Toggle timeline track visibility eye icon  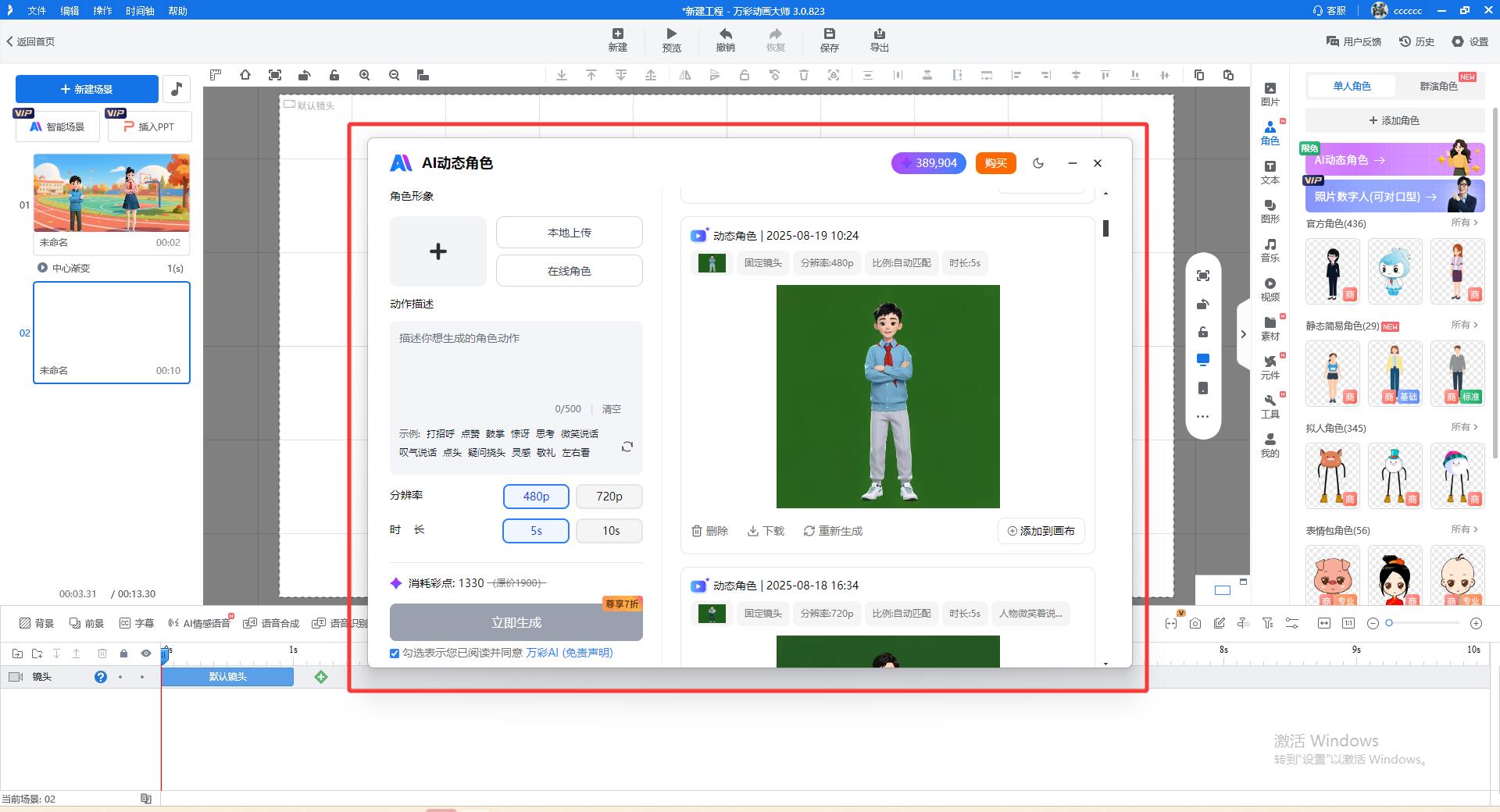[x=146, y=654]
